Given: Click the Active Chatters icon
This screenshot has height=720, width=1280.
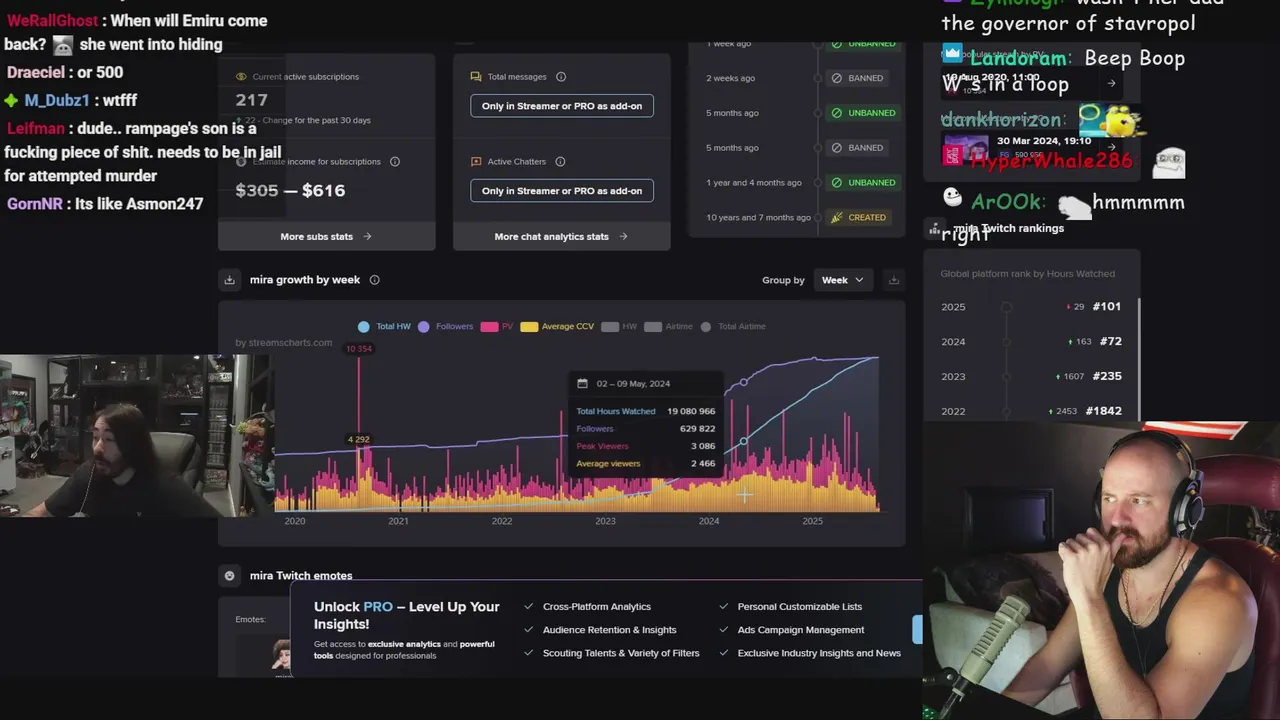Looking at the screenshot, I should pyautogui.click(x=476, y=161).
